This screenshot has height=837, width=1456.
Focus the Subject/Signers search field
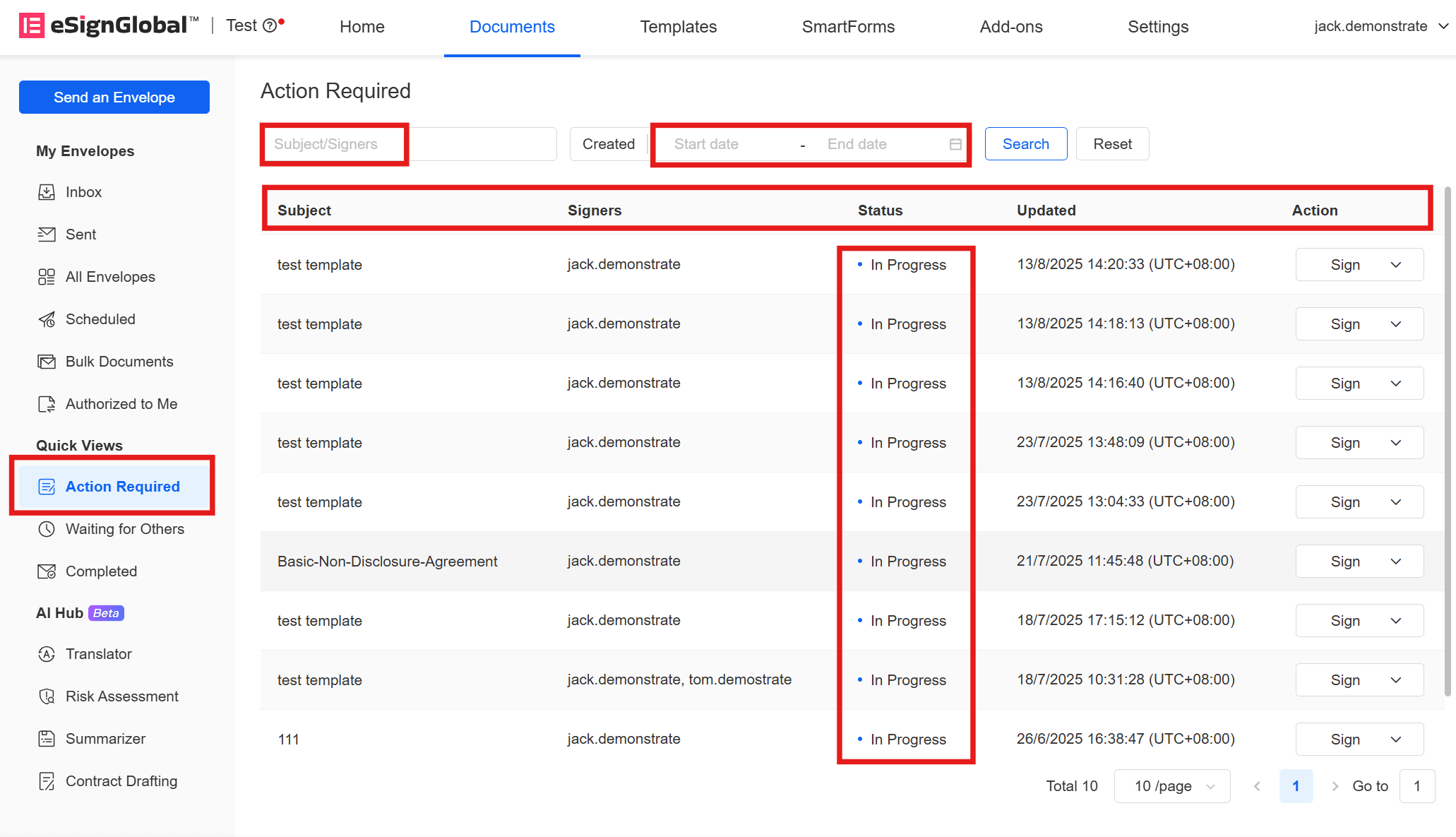pos(409,144)
